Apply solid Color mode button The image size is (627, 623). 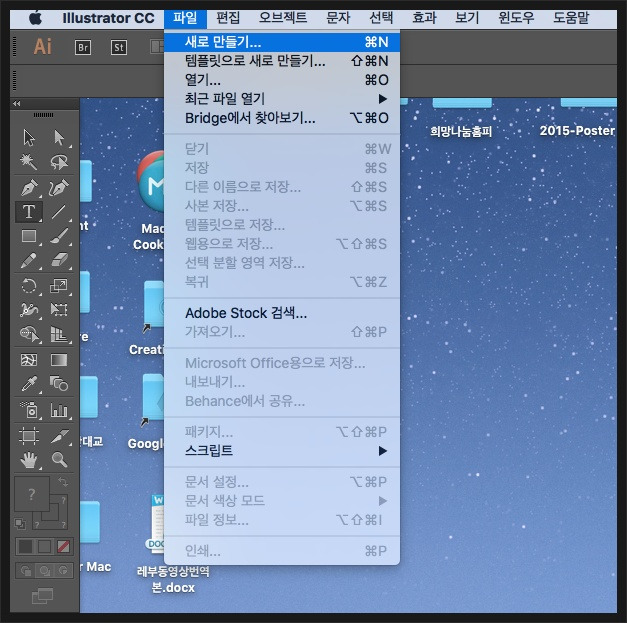coord(25,547)
